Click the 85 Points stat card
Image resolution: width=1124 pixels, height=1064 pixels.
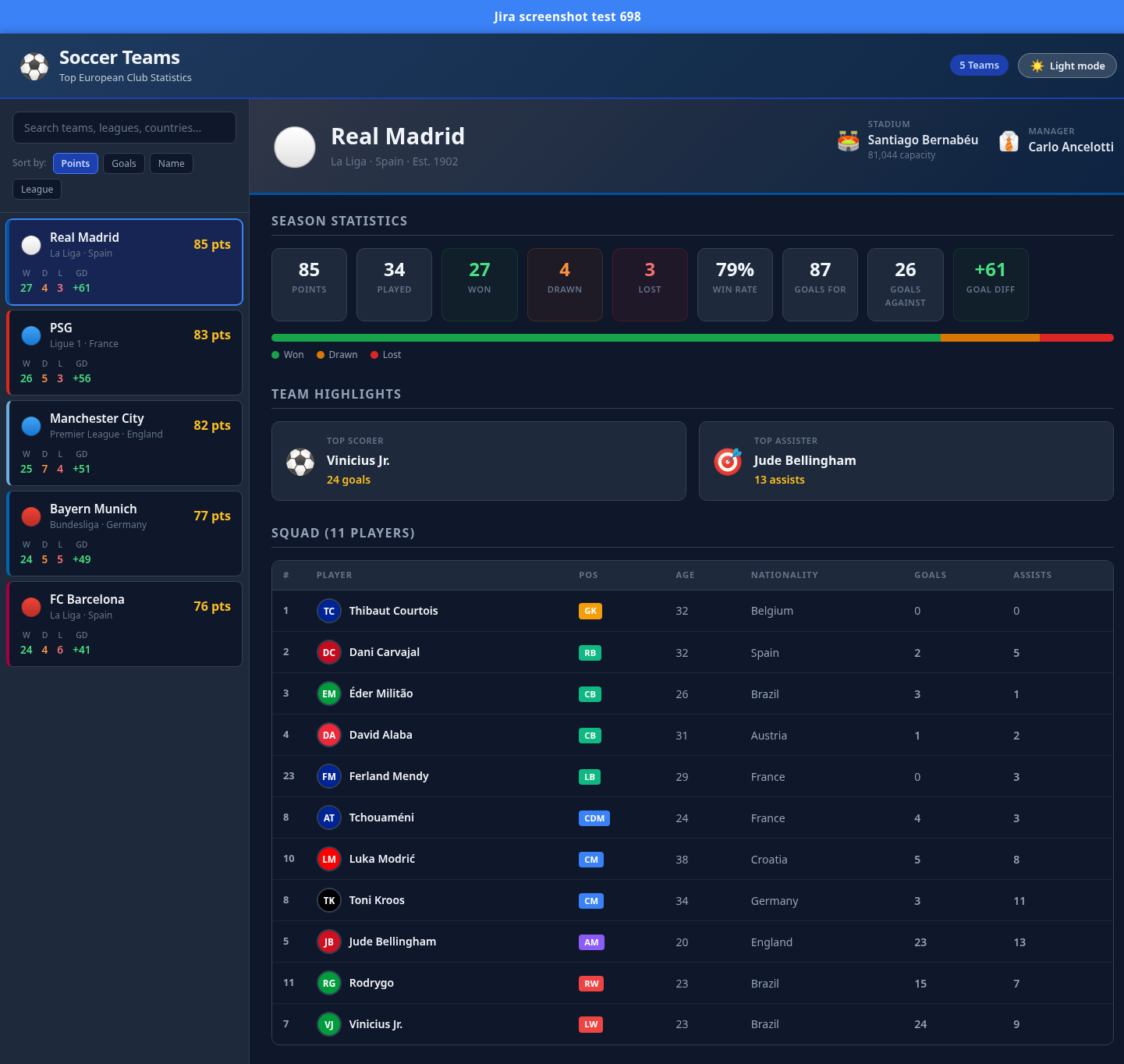(x=310, y=285)
